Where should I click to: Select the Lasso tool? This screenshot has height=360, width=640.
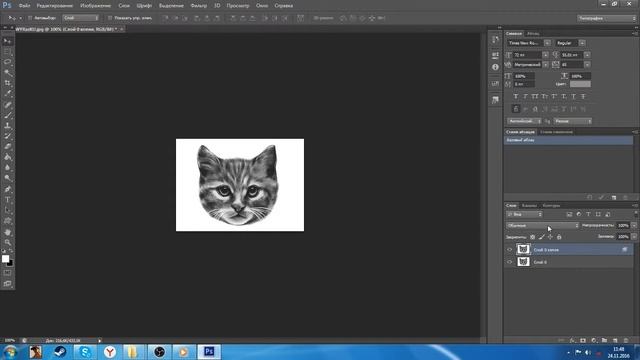point(7,62)
